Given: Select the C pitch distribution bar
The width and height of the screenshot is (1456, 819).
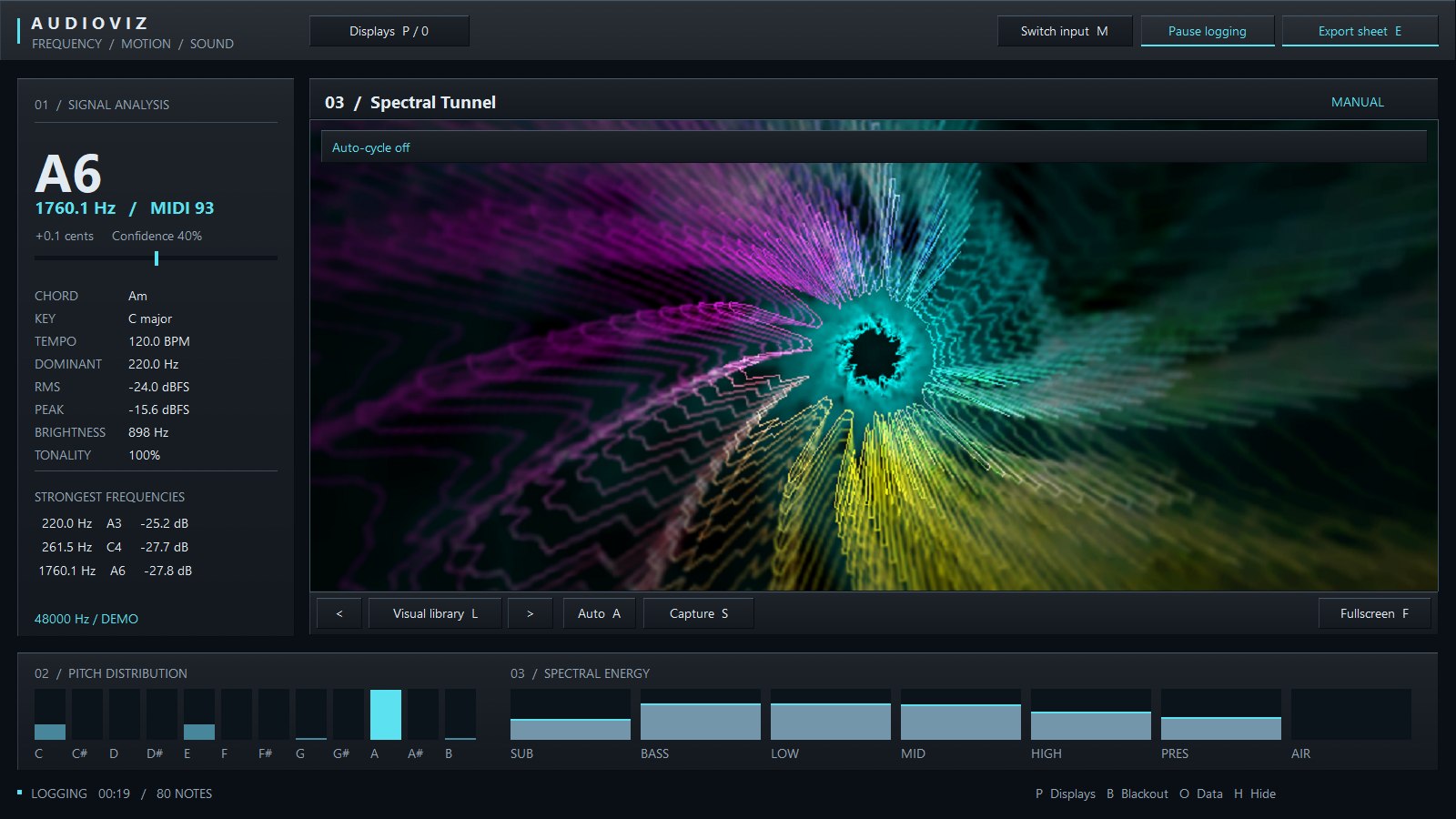Looking at the screenshot, I should pyautogui.click(x=50, y=714).
